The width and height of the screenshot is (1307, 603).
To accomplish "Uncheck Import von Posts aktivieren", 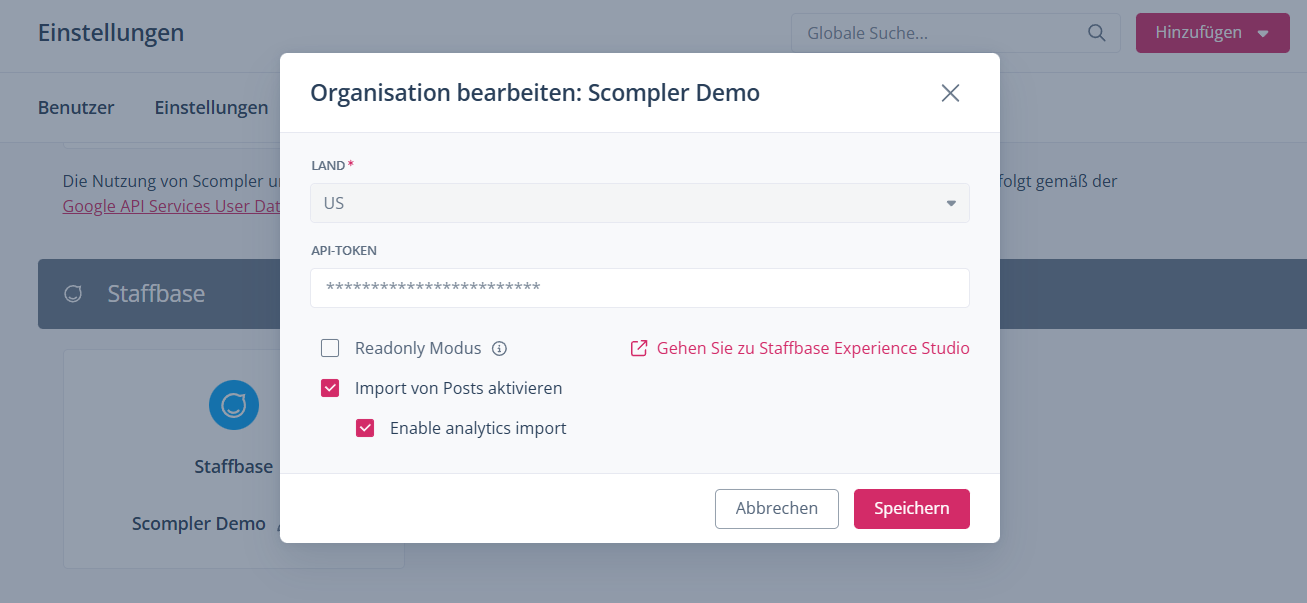I will (330, 388).
